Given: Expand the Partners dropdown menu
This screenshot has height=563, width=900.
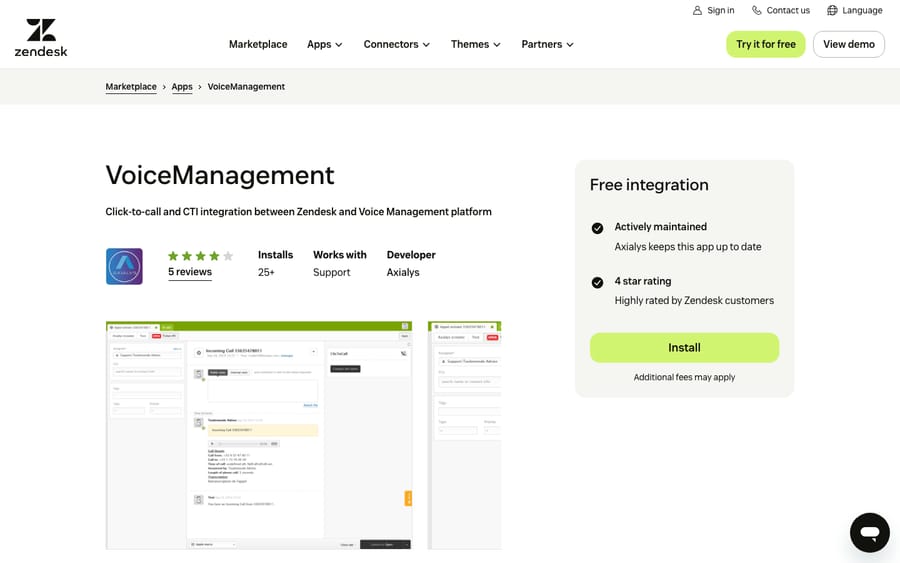Looking at the screenshot, I should 548,44.
